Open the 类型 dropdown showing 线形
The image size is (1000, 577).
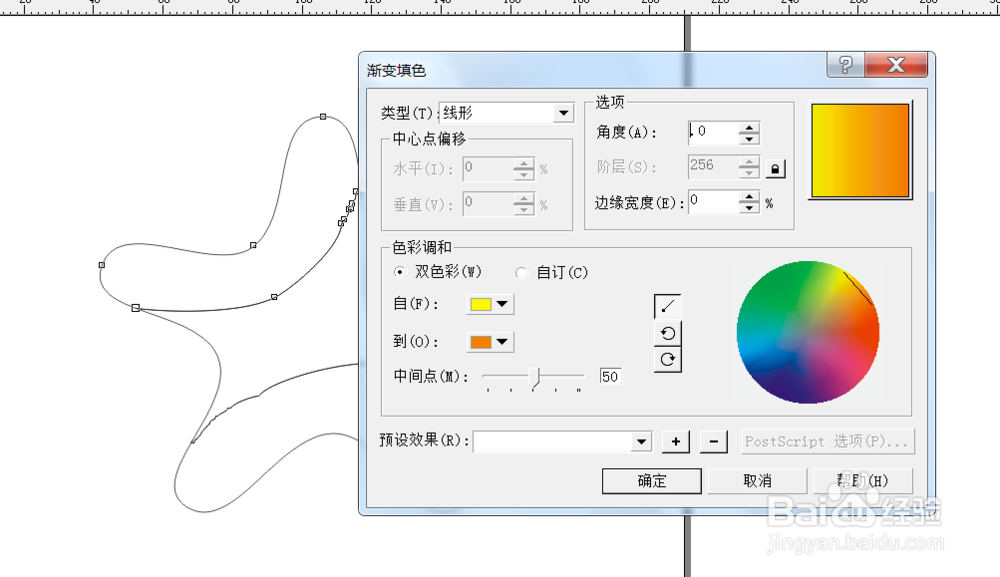click(563, 112)
